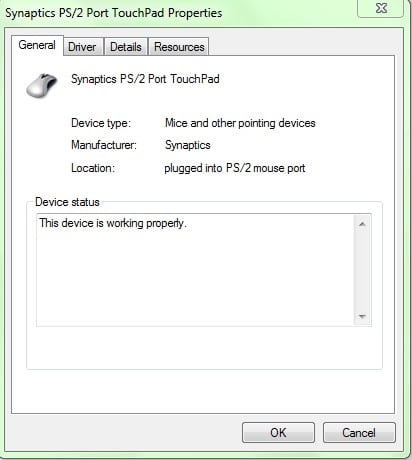The image size is (412, 460).
Task: Select the General tab
Action: point(37,45)
